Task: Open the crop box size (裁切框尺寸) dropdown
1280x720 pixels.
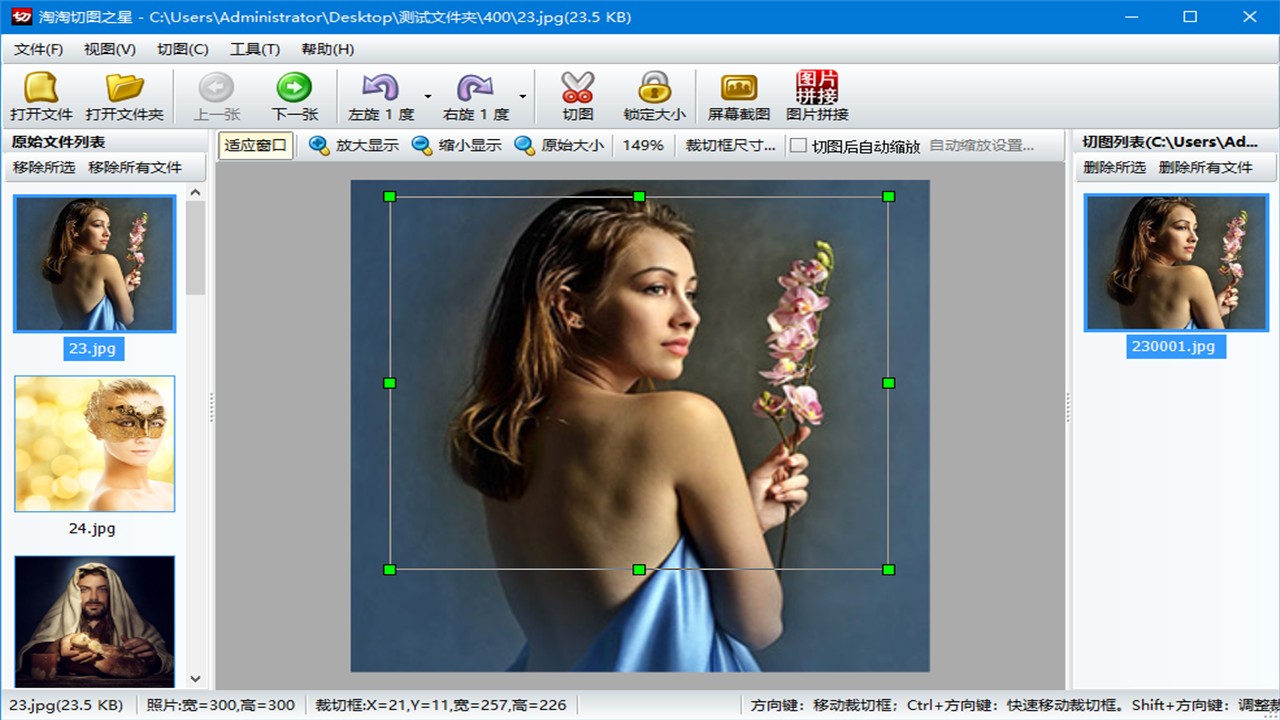Action: [x=730, y=145]
